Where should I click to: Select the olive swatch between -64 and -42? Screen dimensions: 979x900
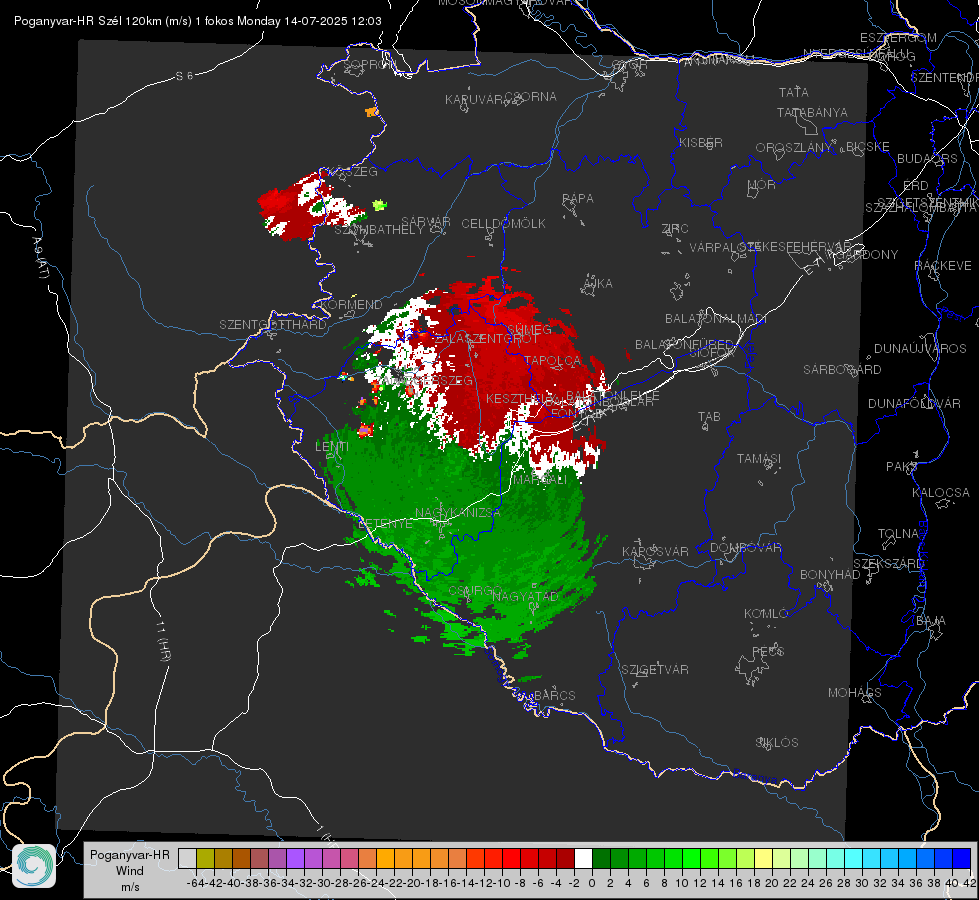tap(205, 858)
